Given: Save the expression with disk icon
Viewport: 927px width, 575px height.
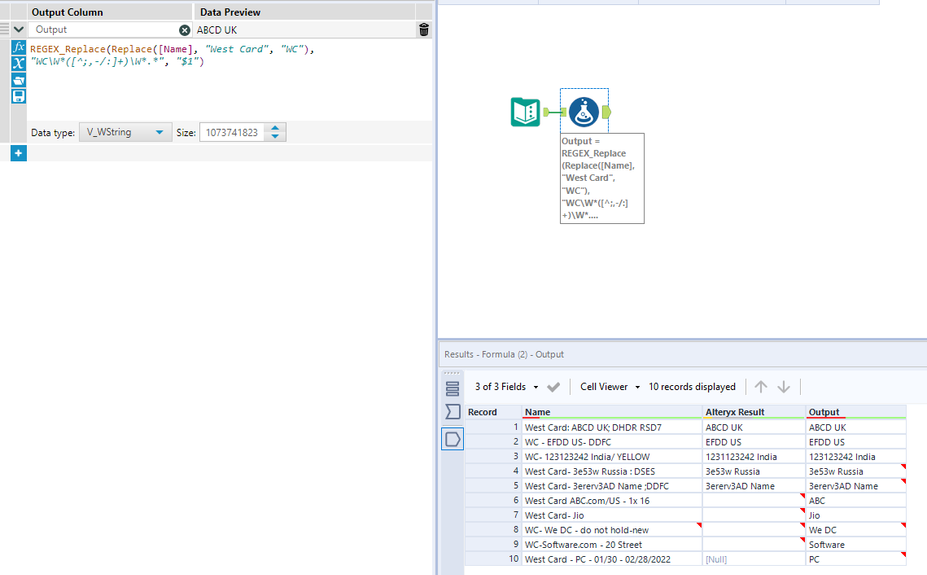Looking at the screenshot, I should click(18, 96).
